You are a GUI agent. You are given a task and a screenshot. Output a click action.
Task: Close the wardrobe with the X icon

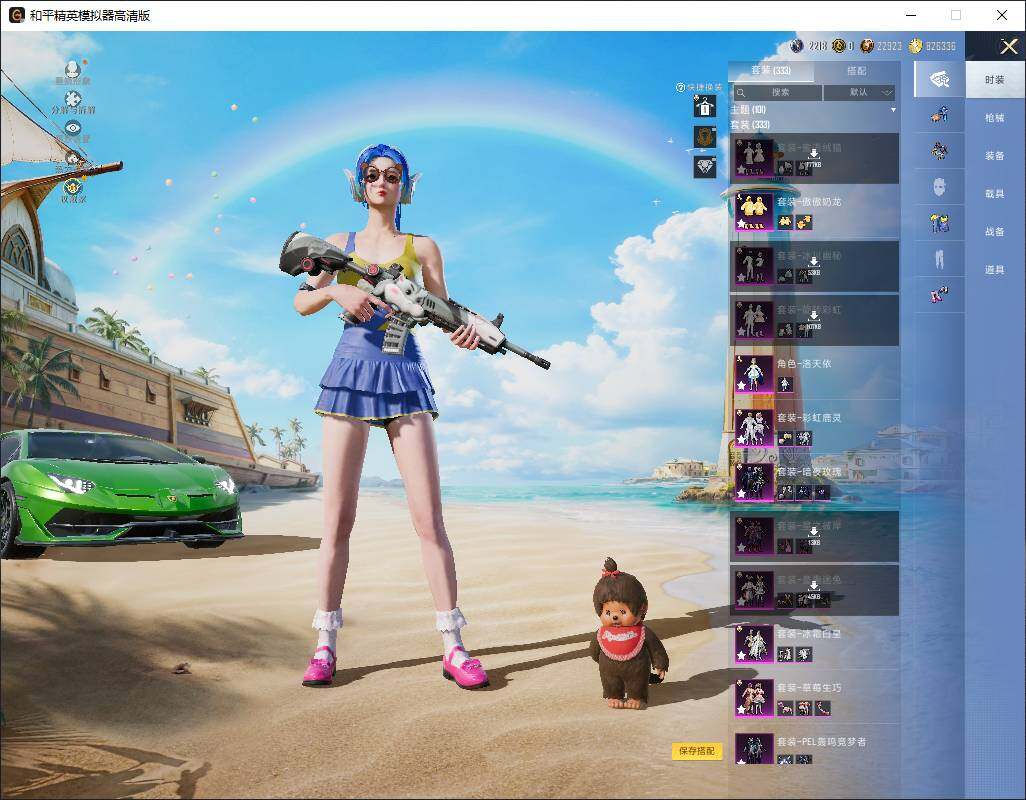[x=1008, y=46]
